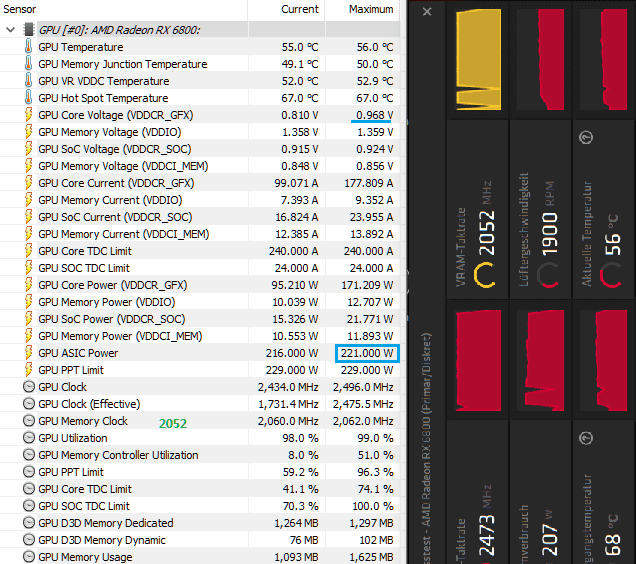Screen dimensions: 636x564
Task: Click lightning icon of GPU PPT Limit watts row
Action: pos(28,370)
